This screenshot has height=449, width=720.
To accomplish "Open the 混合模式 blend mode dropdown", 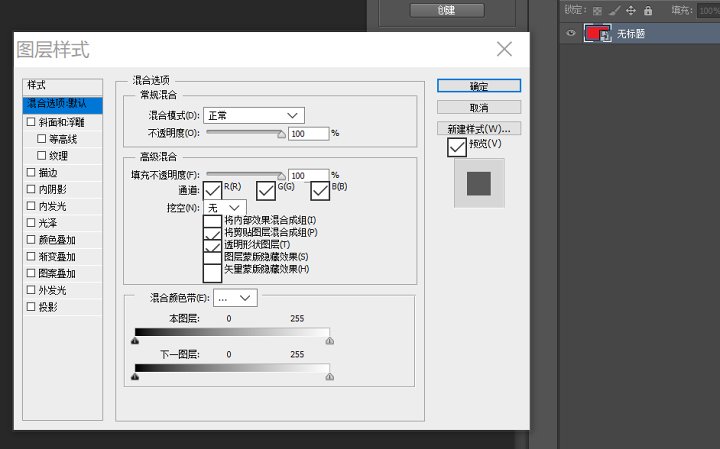I will [x=253, y=116].
